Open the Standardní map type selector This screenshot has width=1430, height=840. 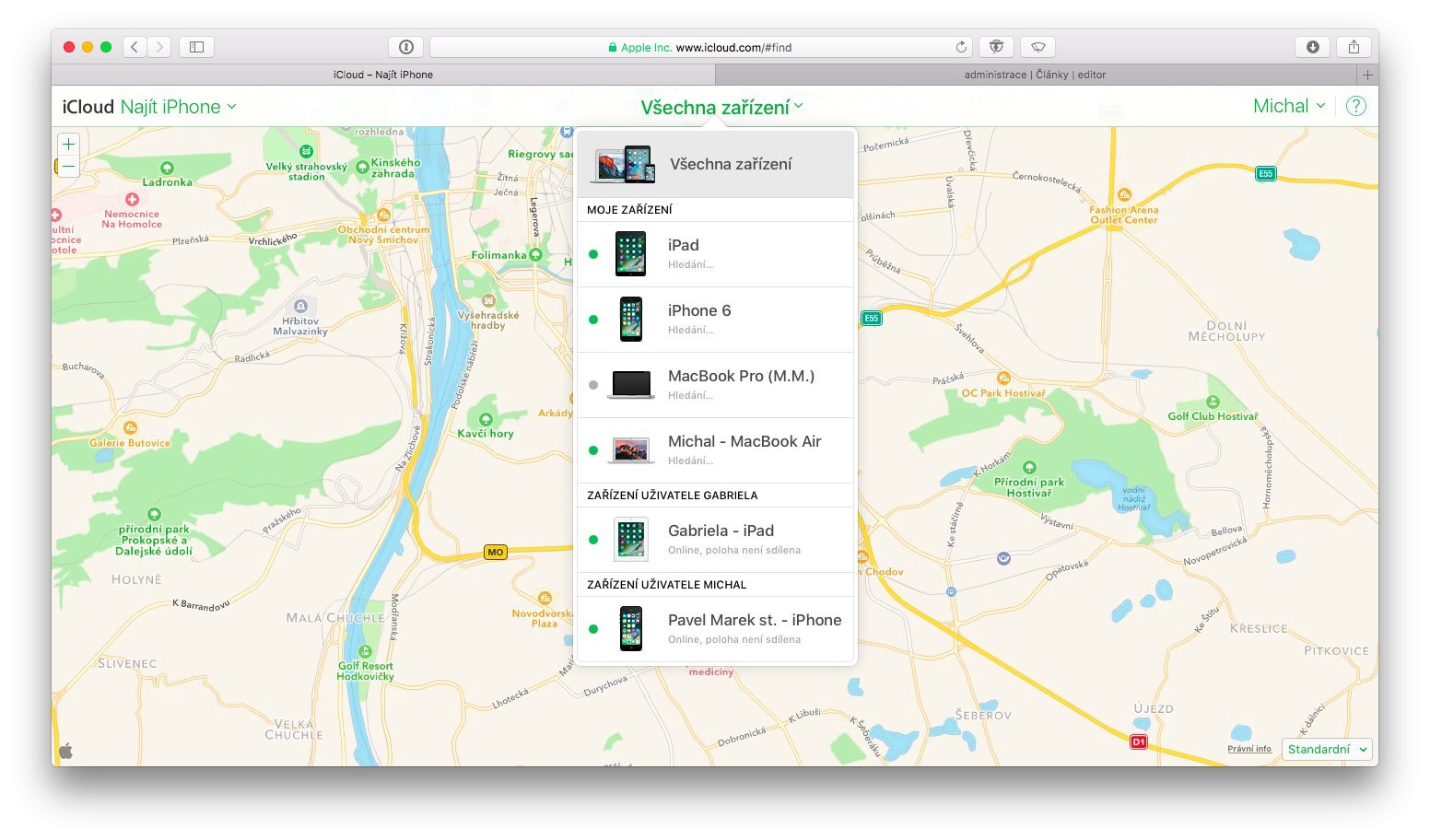coord(1326,749)
